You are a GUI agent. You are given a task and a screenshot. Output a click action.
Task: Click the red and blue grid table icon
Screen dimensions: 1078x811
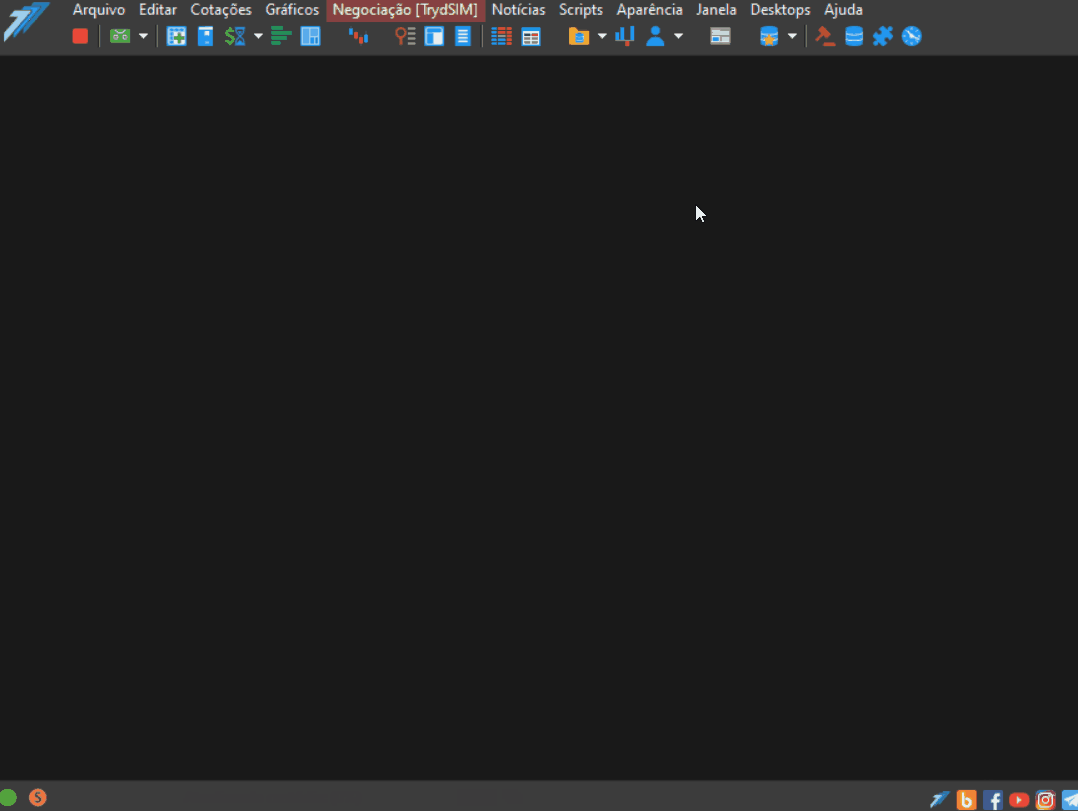(x=501, y=36)
